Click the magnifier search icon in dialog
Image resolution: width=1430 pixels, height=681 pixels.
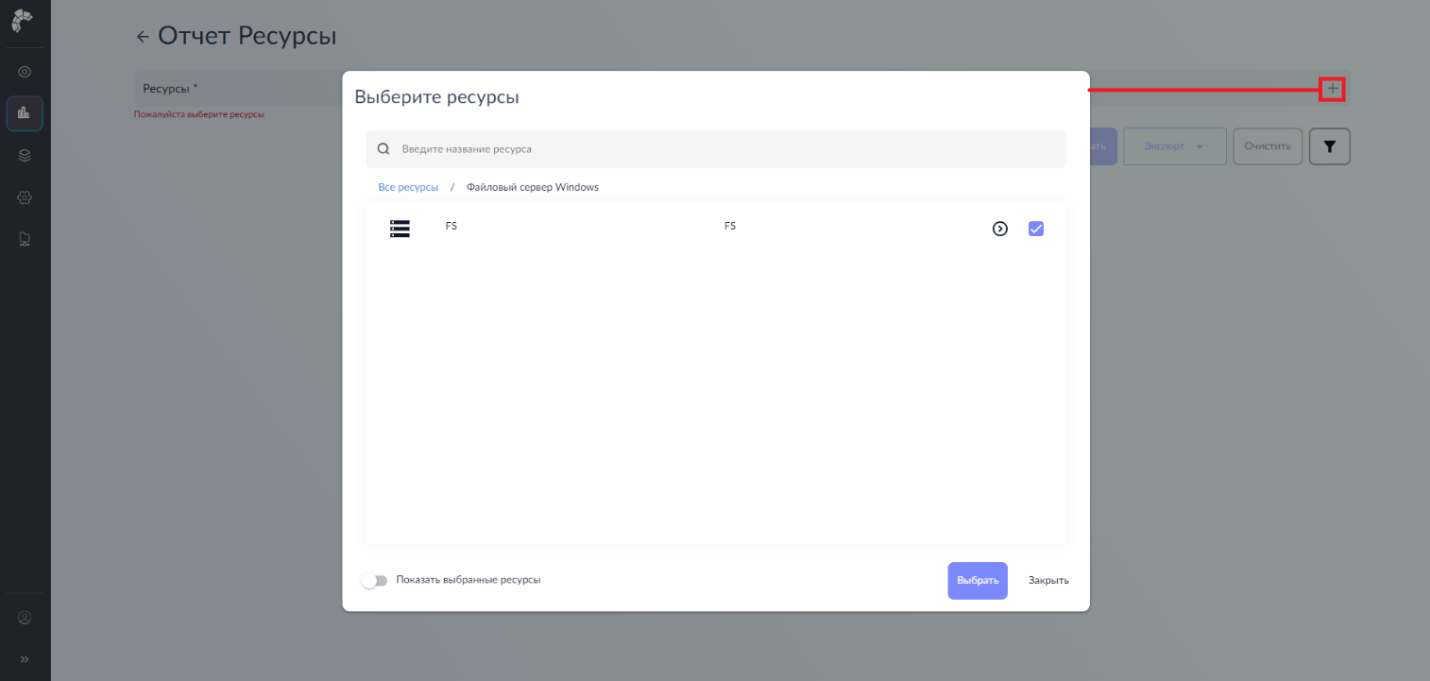tap(383, 149)
